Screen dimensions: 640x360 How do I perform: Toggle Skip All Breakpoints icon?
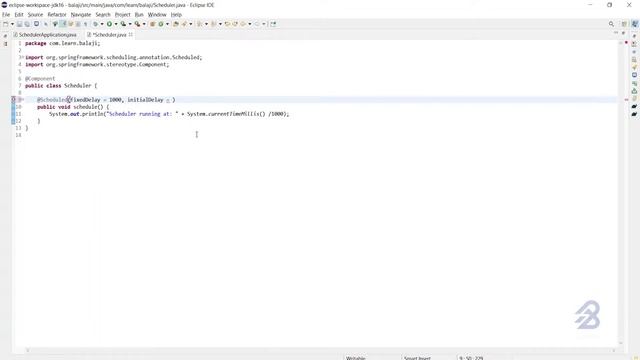pyautogui.click(x=46, y=24)
